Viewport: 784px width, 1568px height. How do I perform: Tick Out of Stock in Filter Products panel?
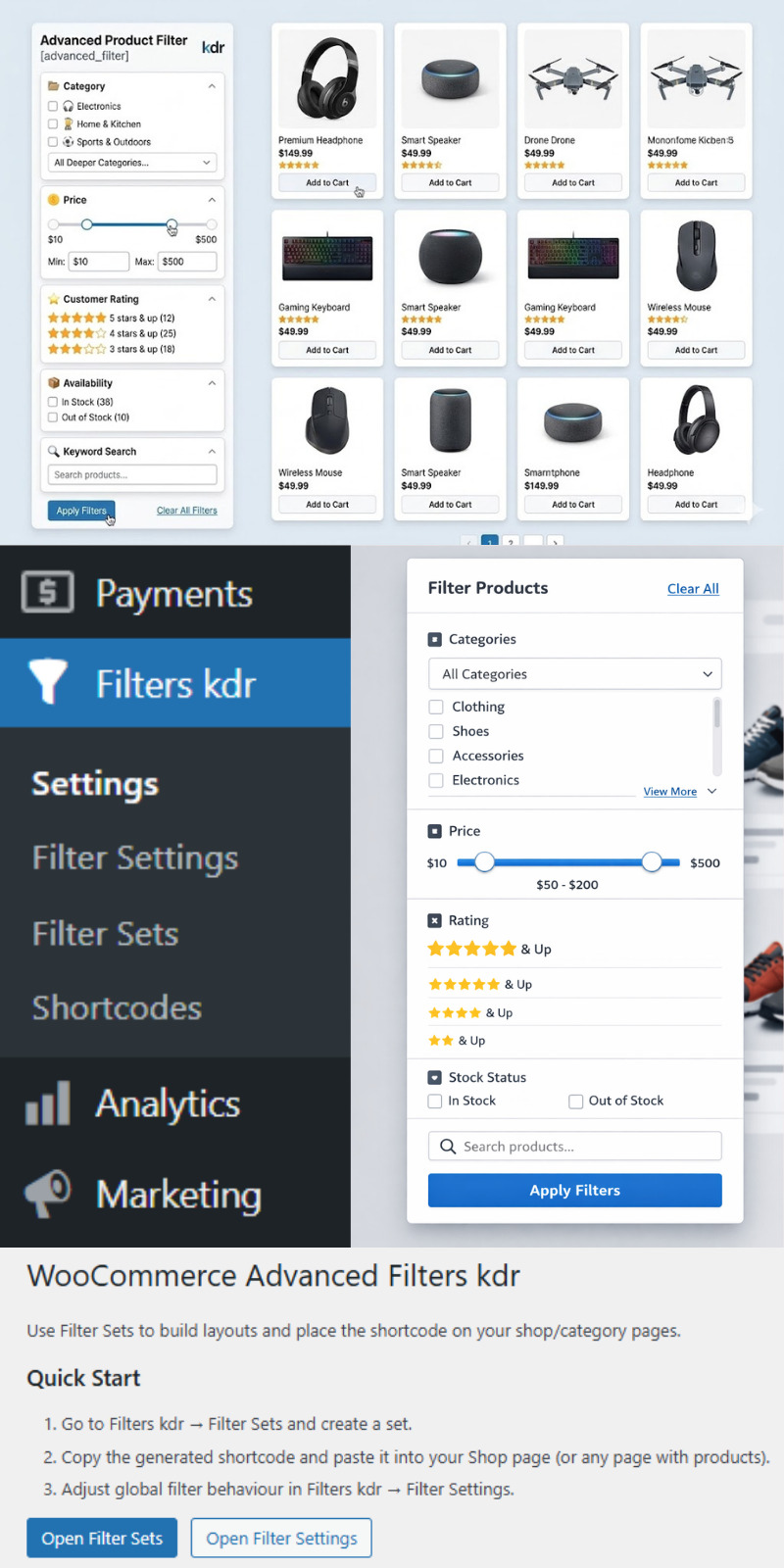point(576,1102)
